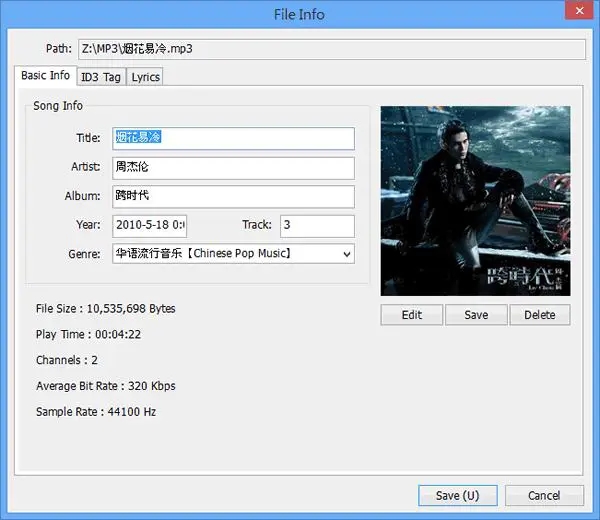Image resolution: width=600 pixels, height=520 pixels.
Task: Open the Lyrics tab
Action: [x=145, y=77]
